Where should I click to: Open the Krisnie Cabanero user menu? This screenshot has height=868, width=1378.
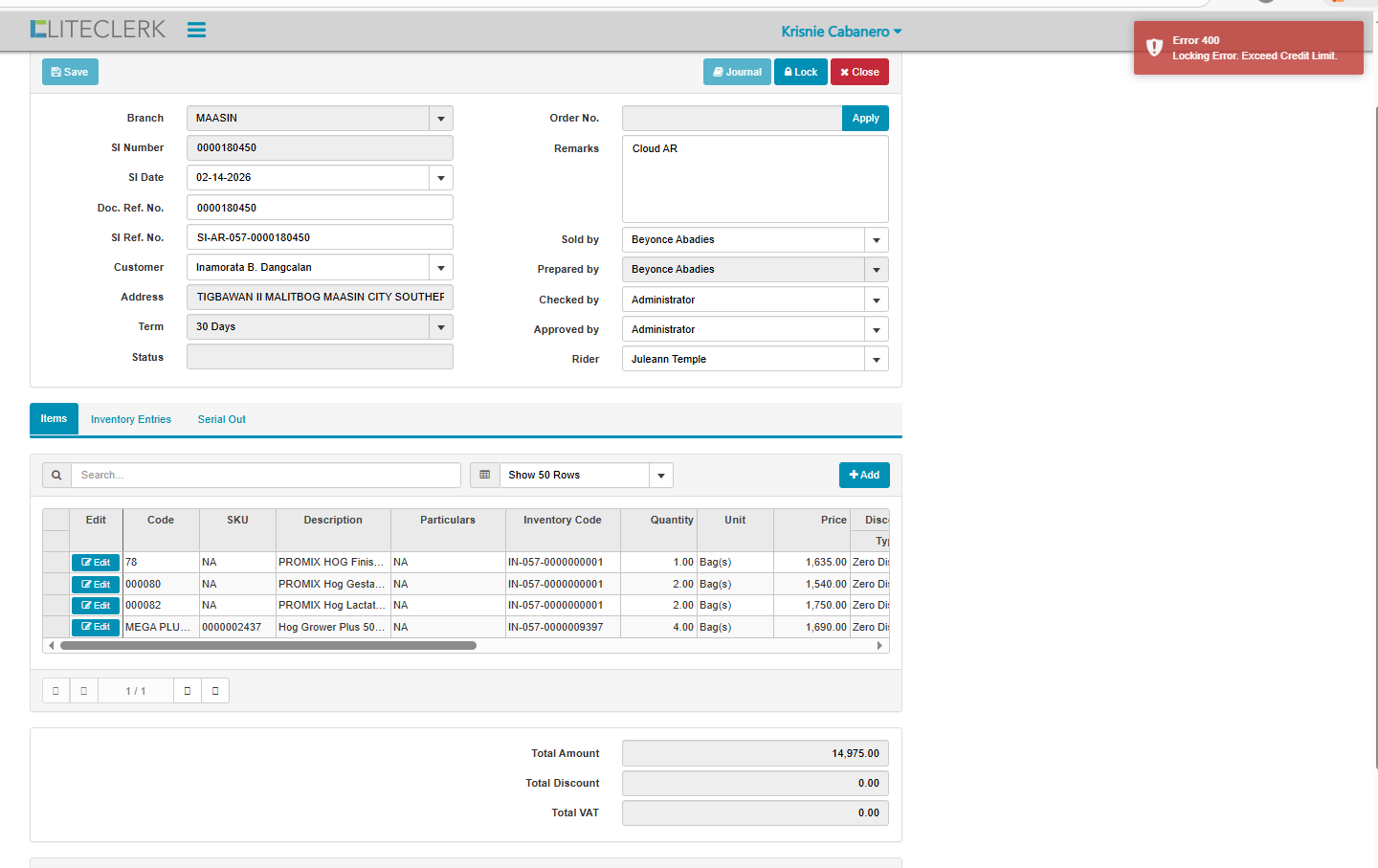(841, 32)
